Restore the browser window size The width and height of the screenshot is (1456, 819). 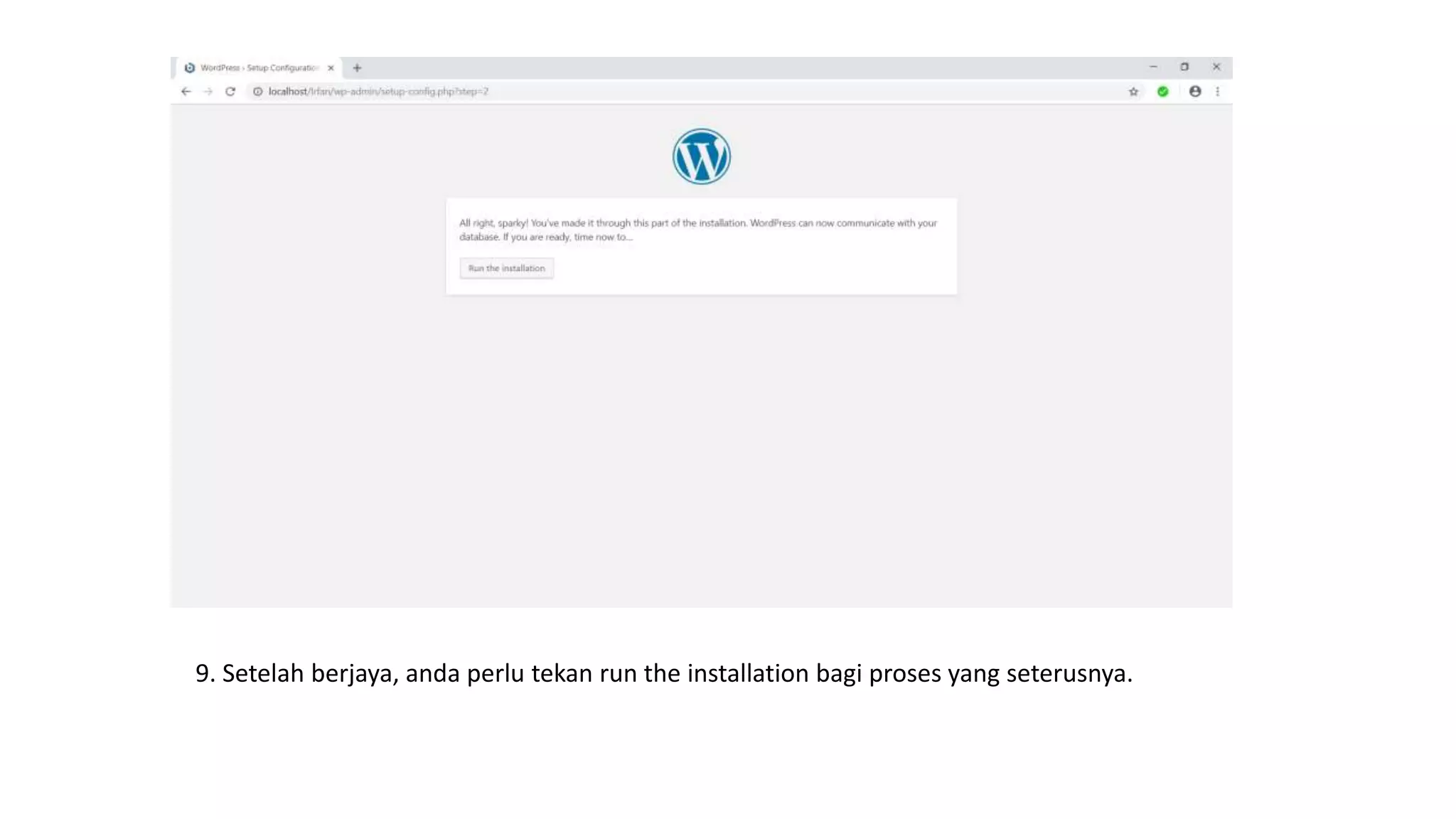point(1184,67)
